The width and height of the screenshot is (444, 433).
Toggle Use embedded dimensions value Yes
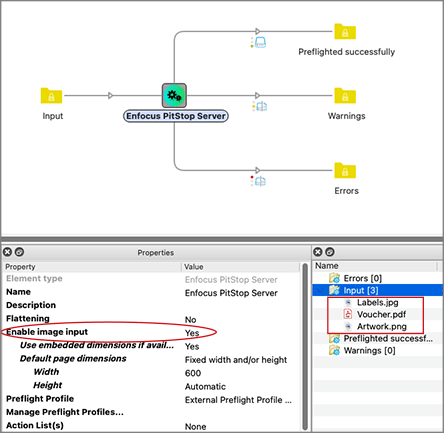click(192, 346)
